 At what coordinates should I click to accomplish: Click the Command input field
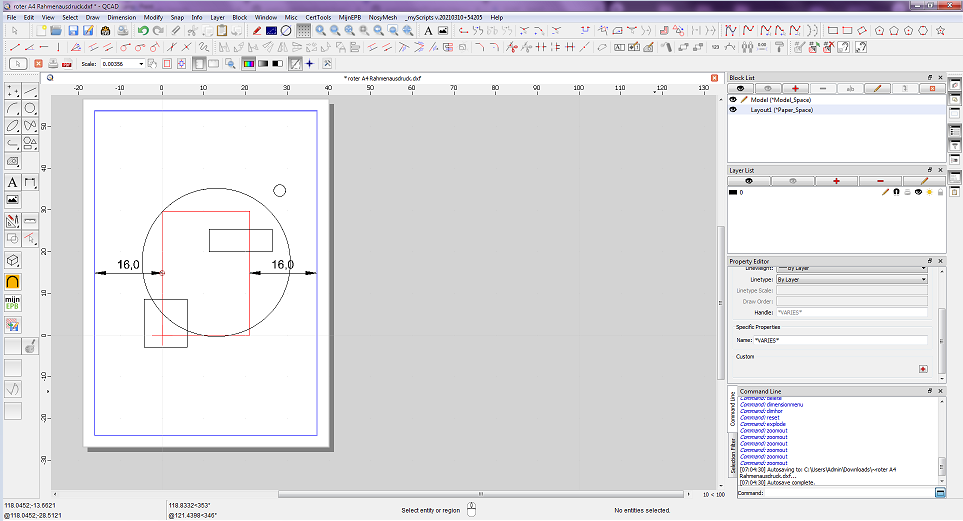pos(849,493)
